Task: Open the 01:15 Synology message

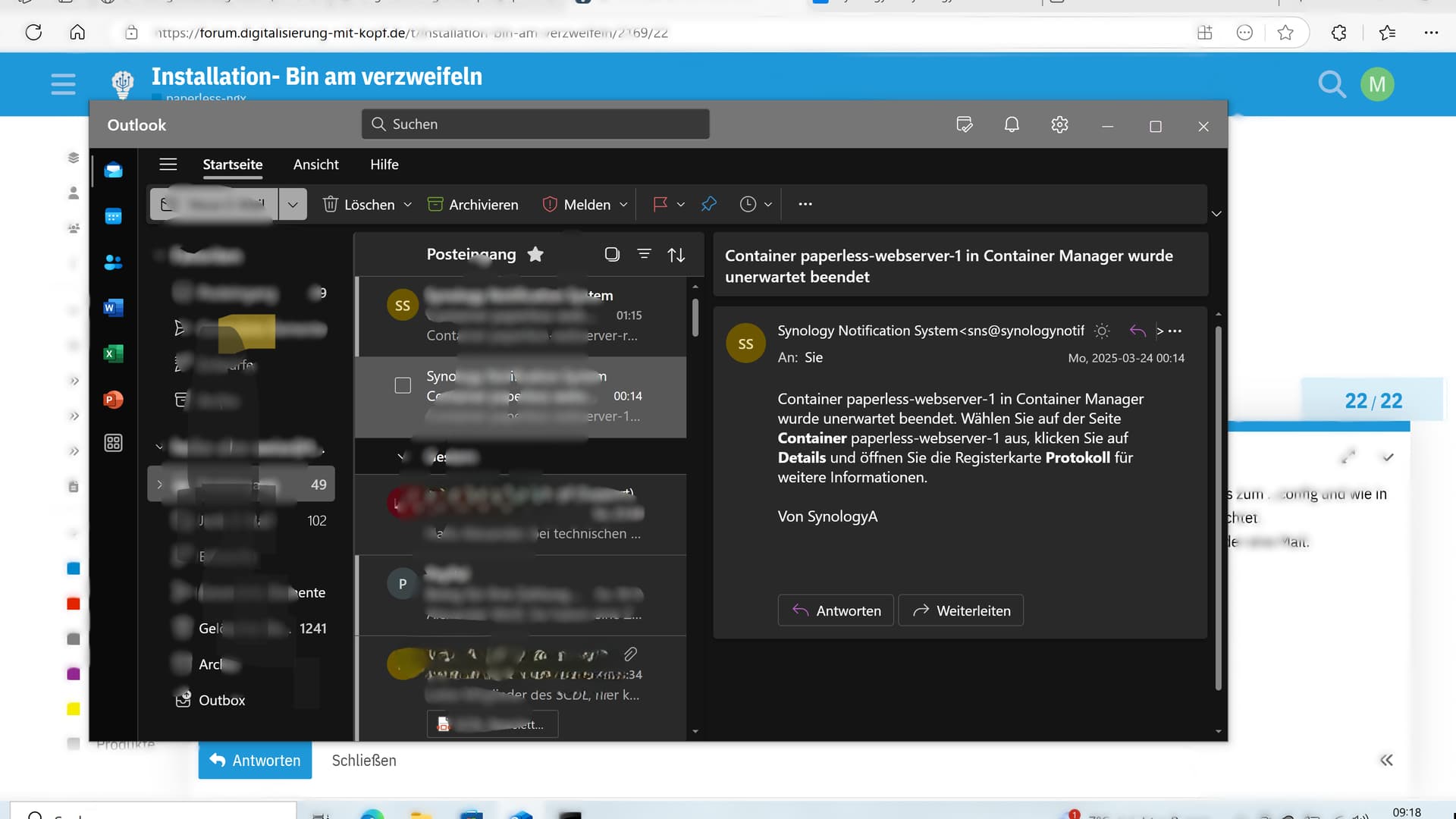Action: point(522,315)
